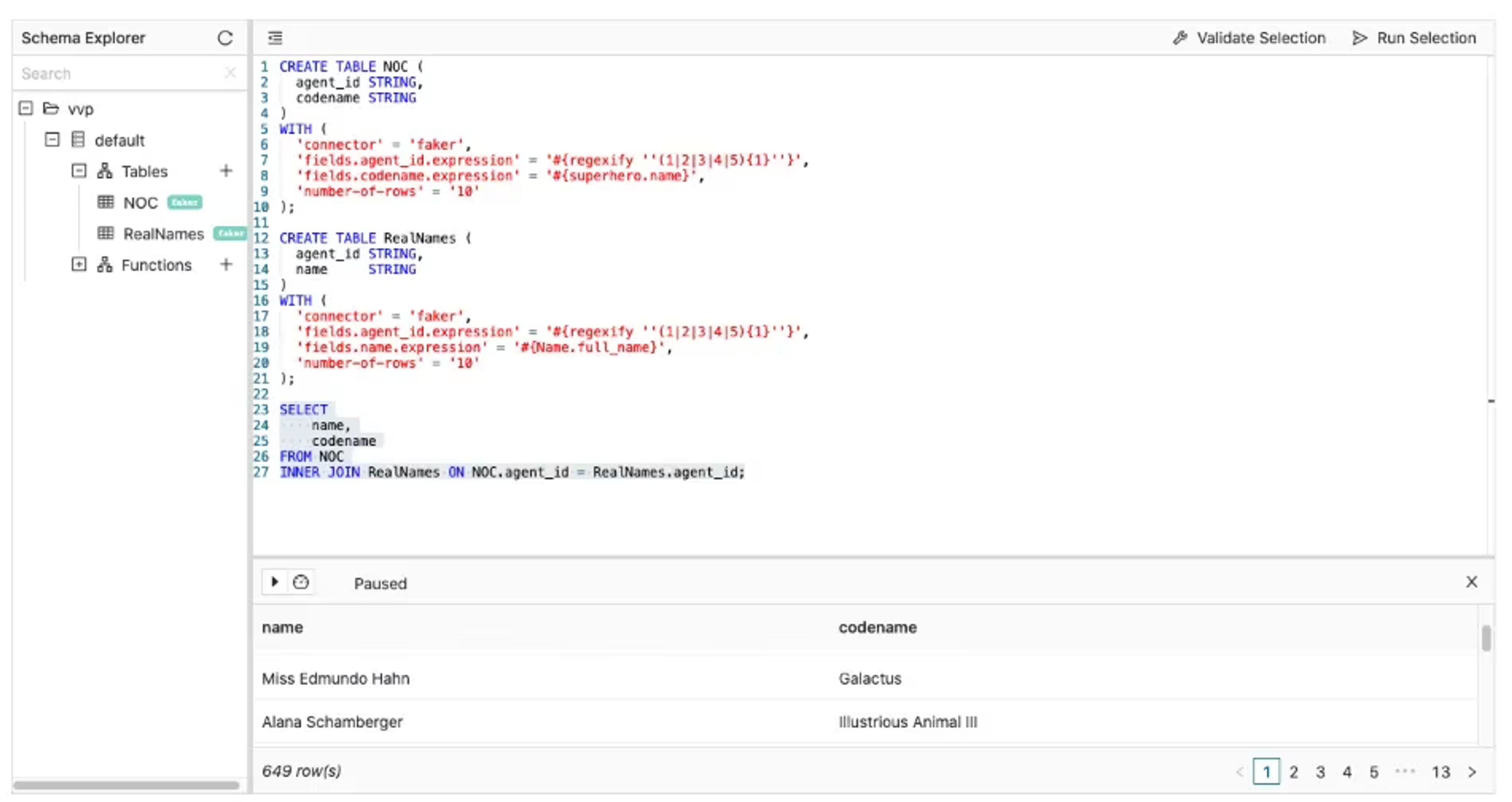Add a new function with plus icon
Image resolution: width=1512 pixels, height=802 pixels.
click(x=226, y=264)
